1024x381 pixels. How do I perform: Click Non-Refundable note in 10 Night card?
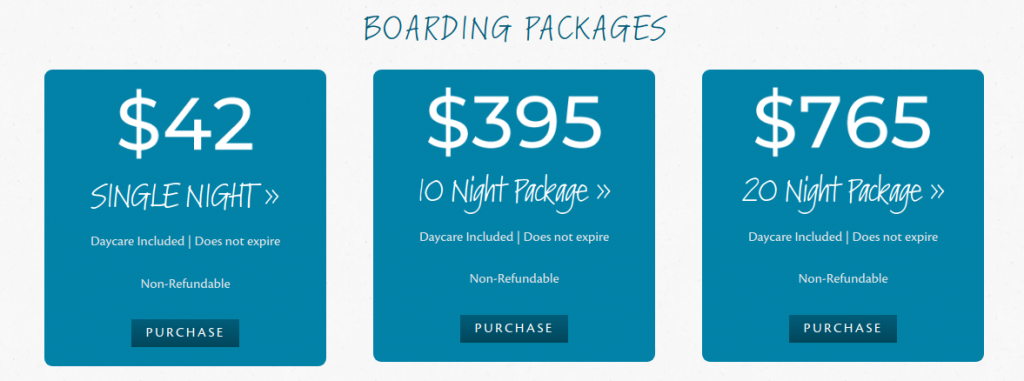[514, 278]
